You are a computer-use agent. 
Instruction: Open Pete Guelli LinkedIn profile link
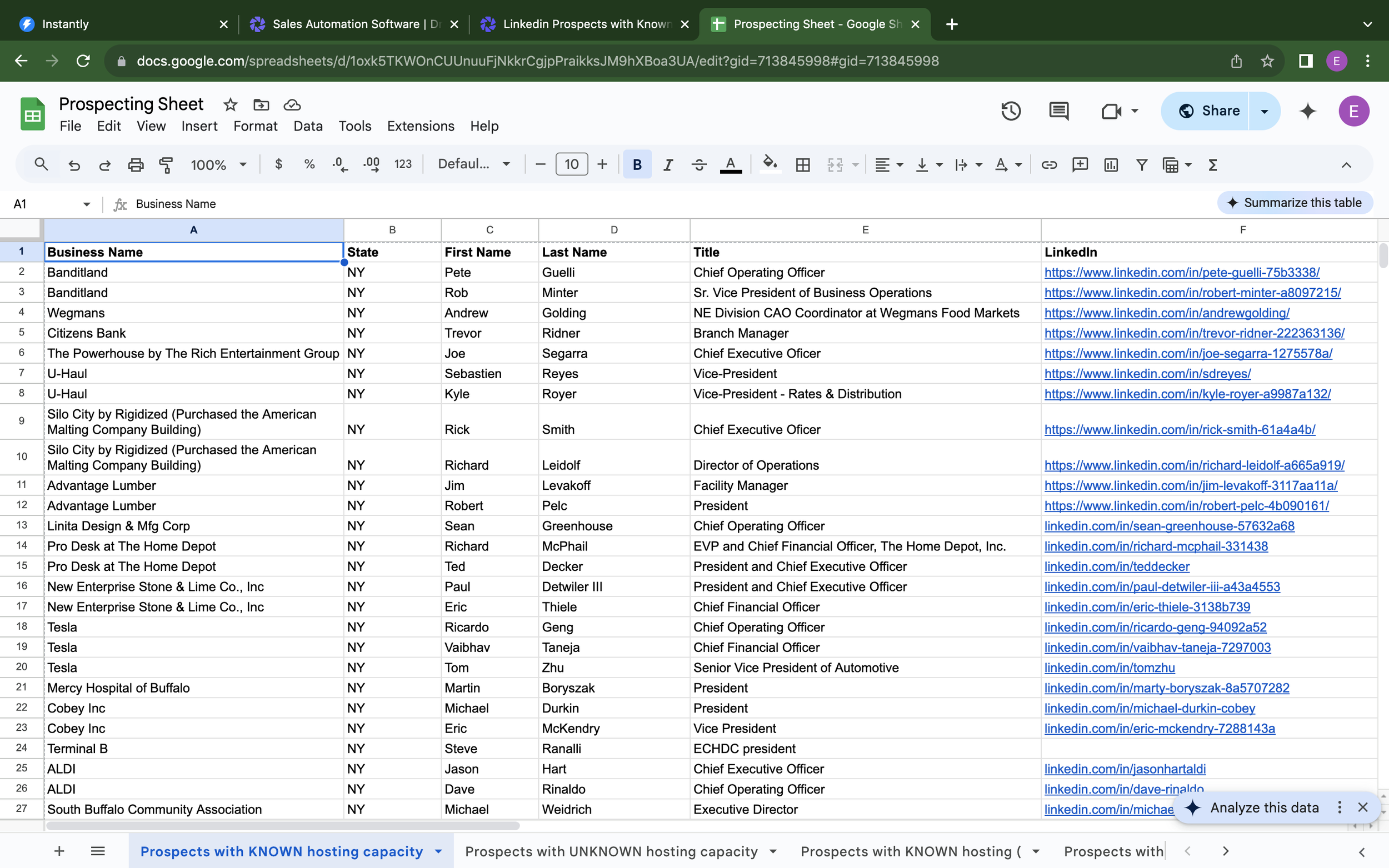pos(1182,272)
